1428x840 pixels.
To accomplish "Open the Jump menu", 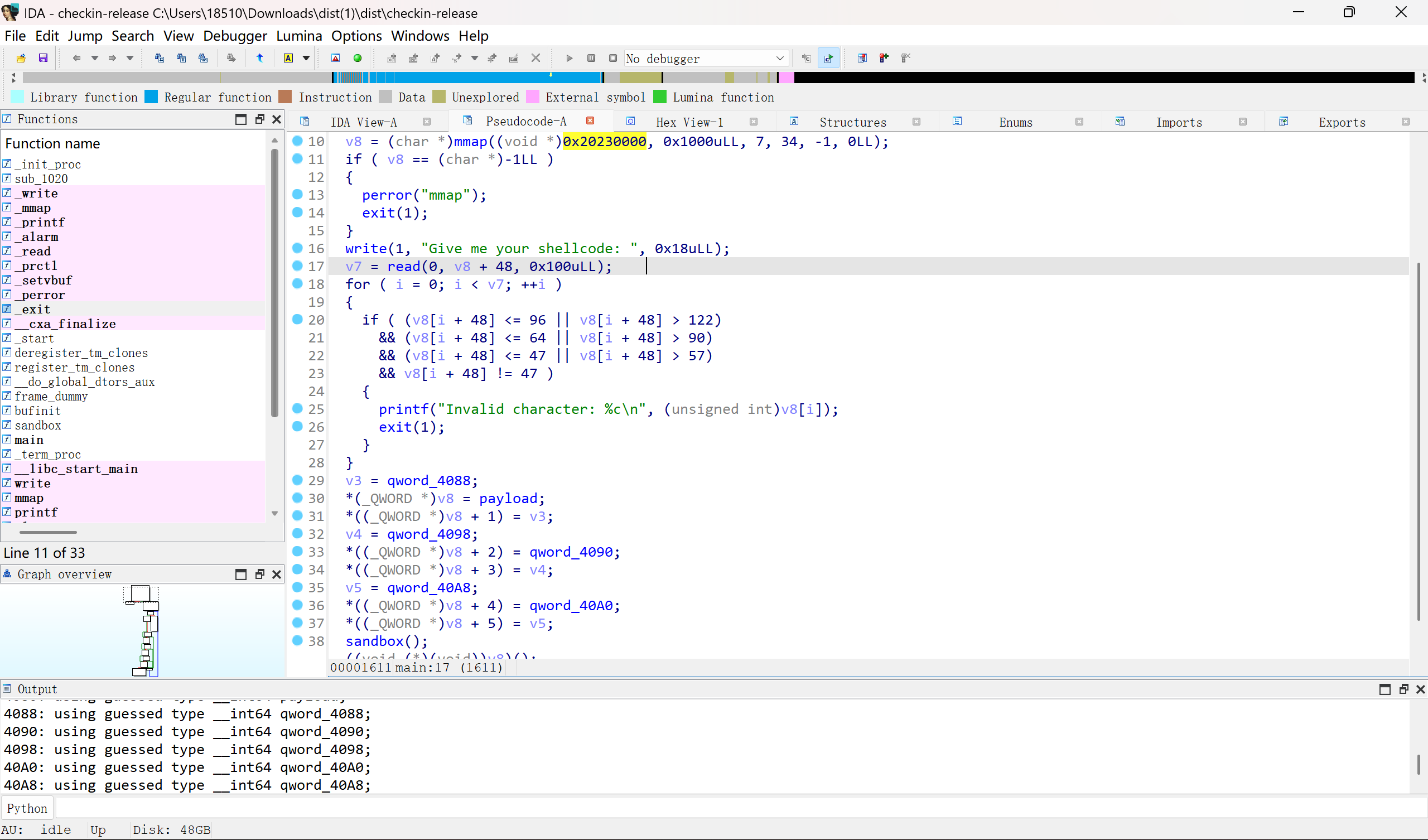I will pos(85,36).
